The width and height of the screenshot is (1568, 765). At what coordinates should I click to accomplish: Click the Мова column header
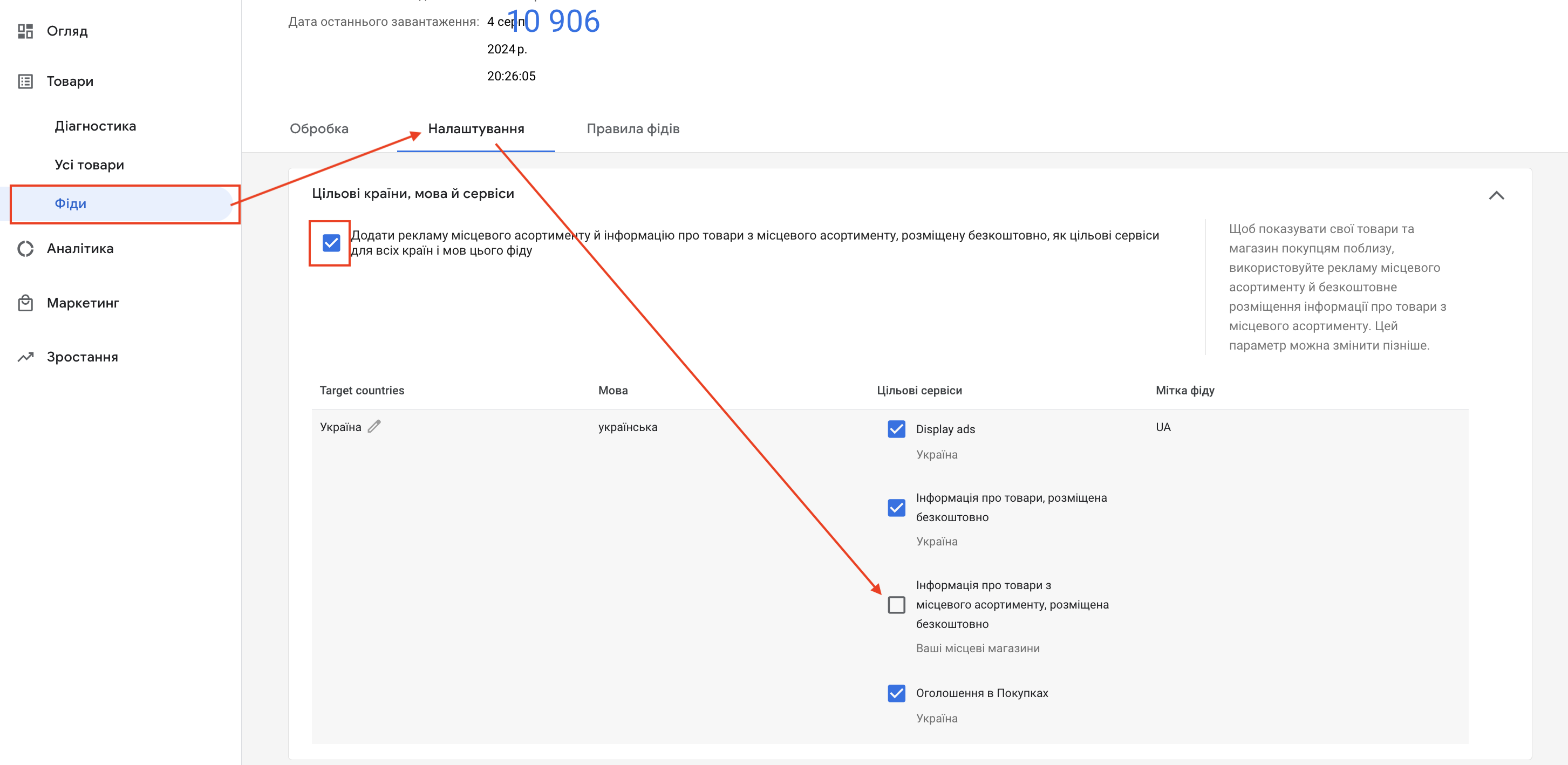coord(612,391)
